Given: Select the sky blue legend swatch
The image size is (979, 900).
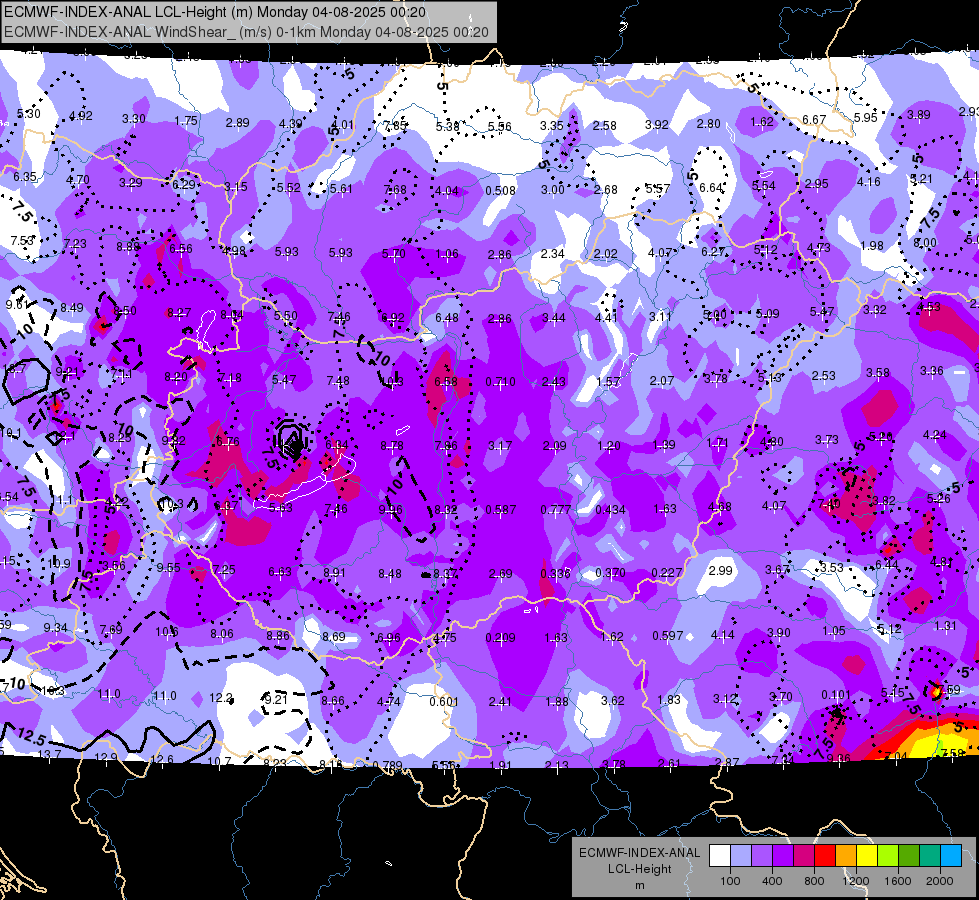Looking at the screenshot, I should 952,856.
